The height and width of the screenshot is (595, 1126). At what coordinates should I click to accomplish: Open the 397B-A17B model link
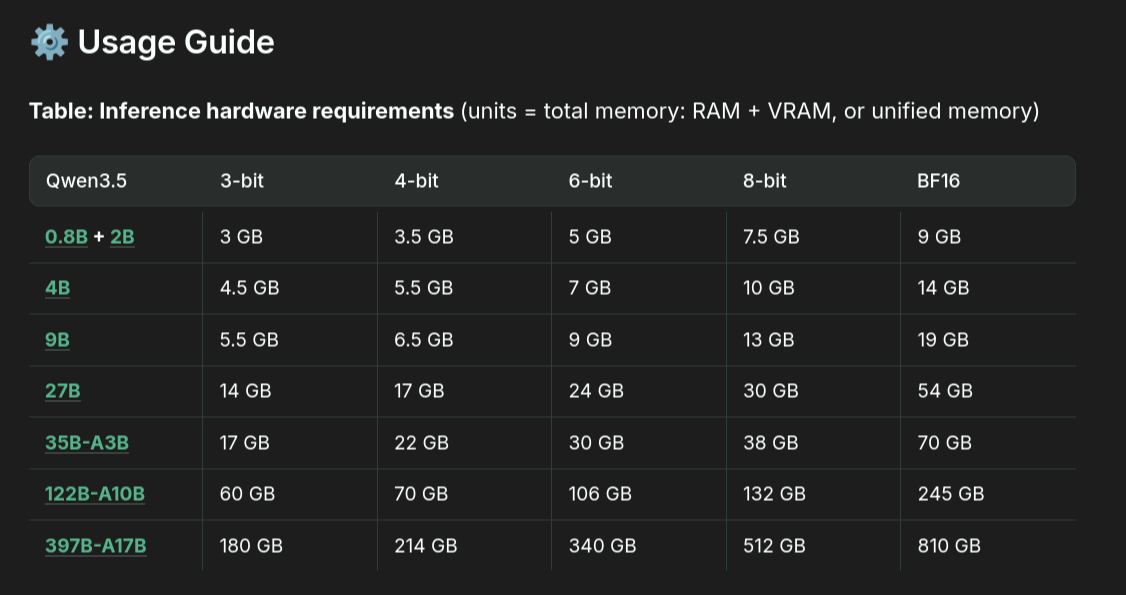point(96,546)
